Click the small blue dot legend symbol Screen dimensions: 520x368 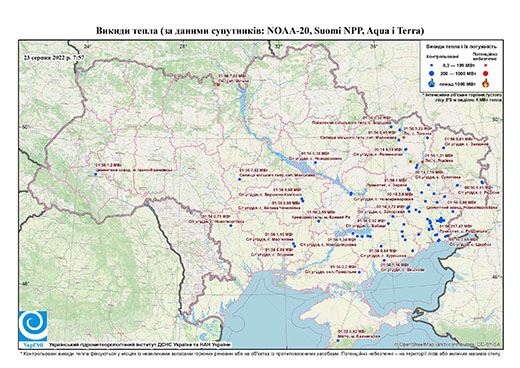pos(432,65)
